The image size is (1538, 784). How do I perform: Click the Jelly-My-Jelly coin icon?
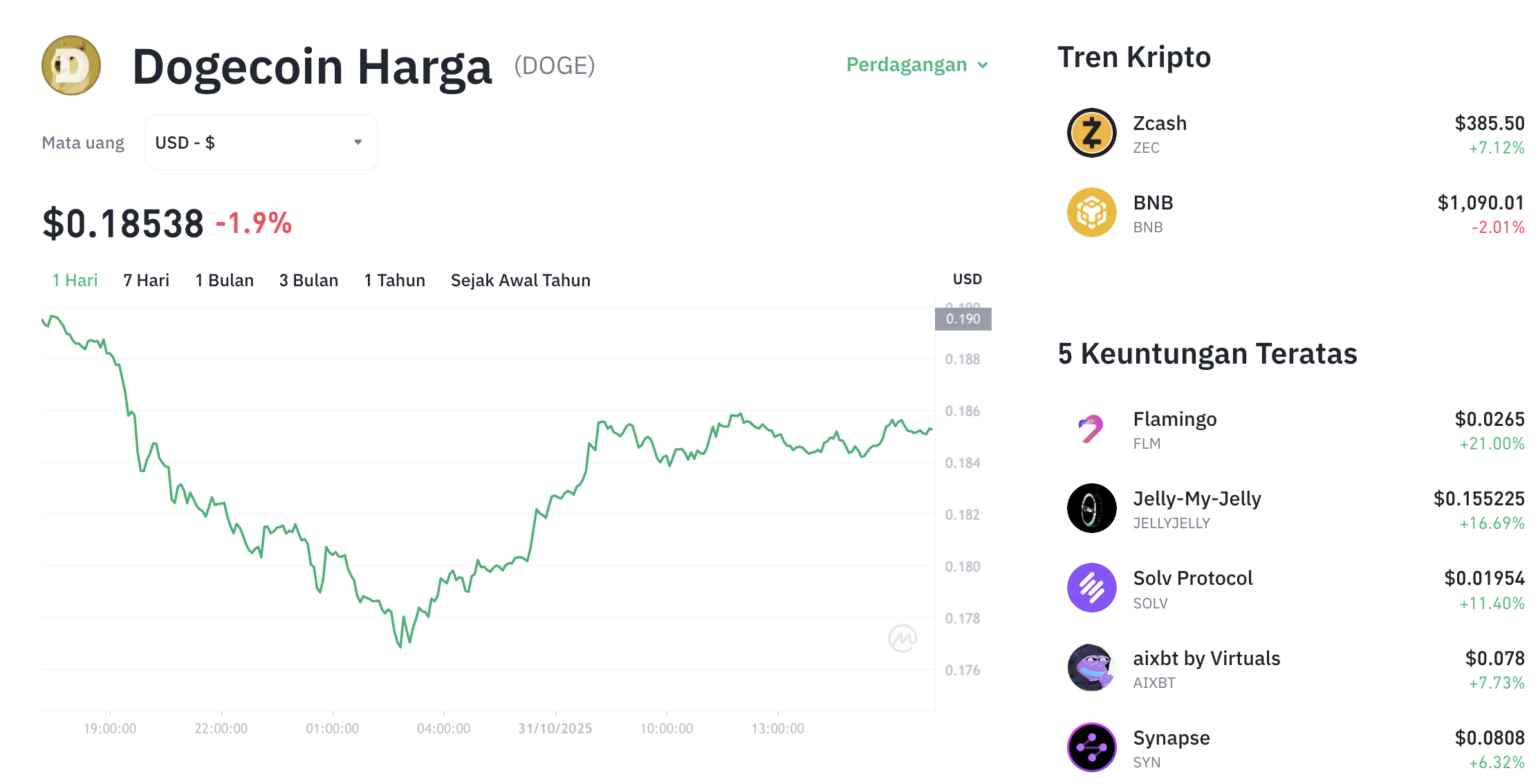pyautogui.click(x=1091, y=508)
